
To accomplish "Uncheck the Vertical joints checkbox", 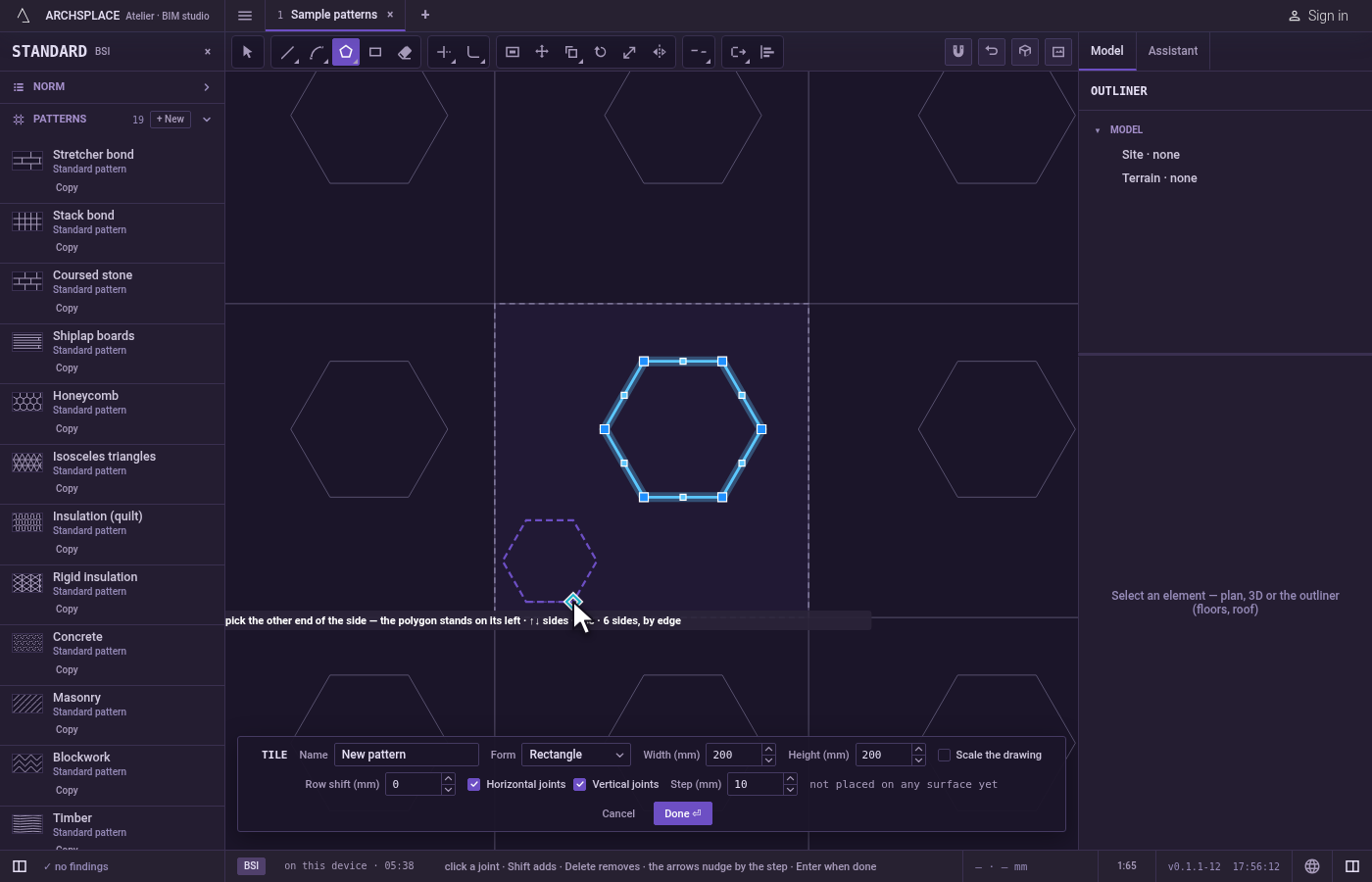I will click(580, 784).
